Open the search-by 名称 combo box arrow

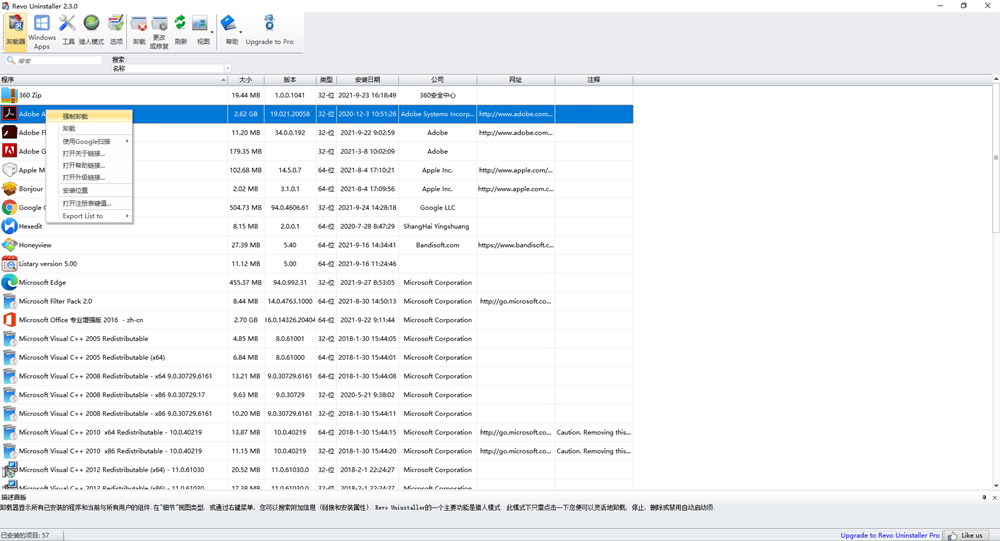point(227,68)
